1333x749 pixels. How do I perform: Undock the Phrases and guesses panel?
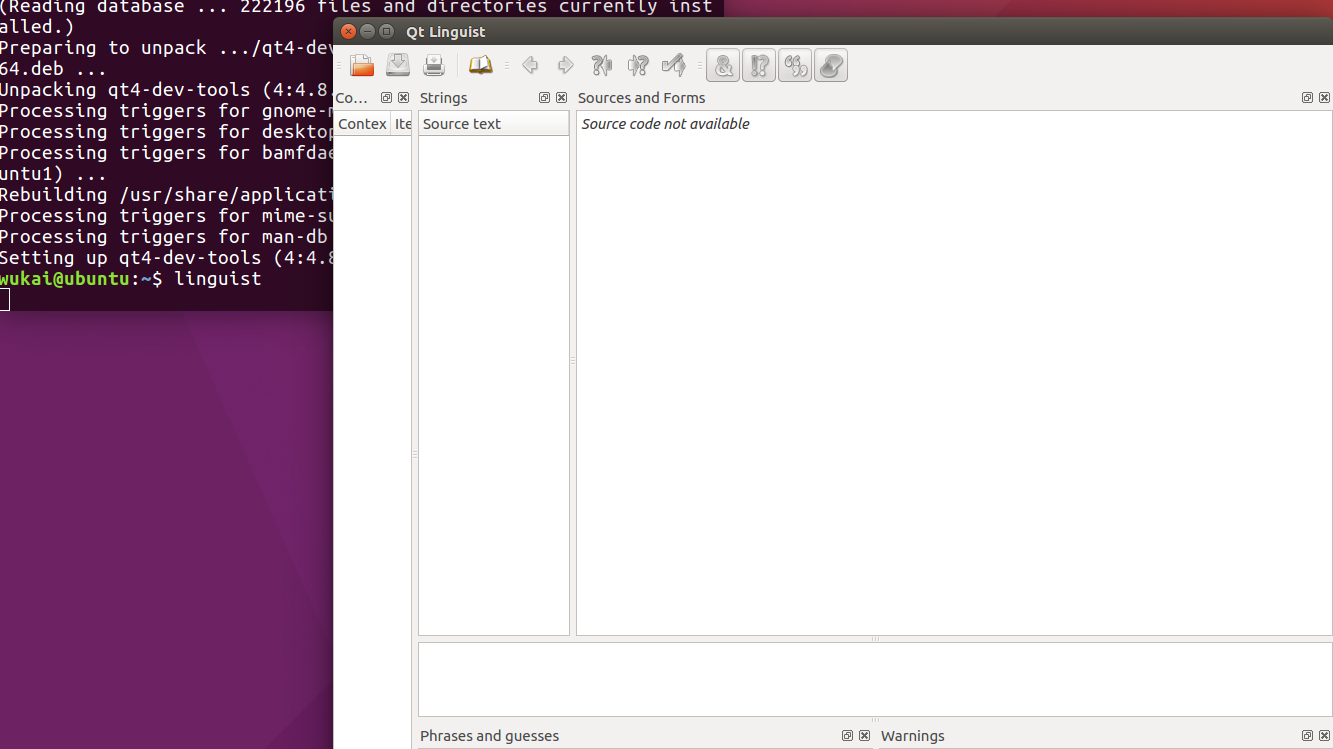tap(847, 735)
